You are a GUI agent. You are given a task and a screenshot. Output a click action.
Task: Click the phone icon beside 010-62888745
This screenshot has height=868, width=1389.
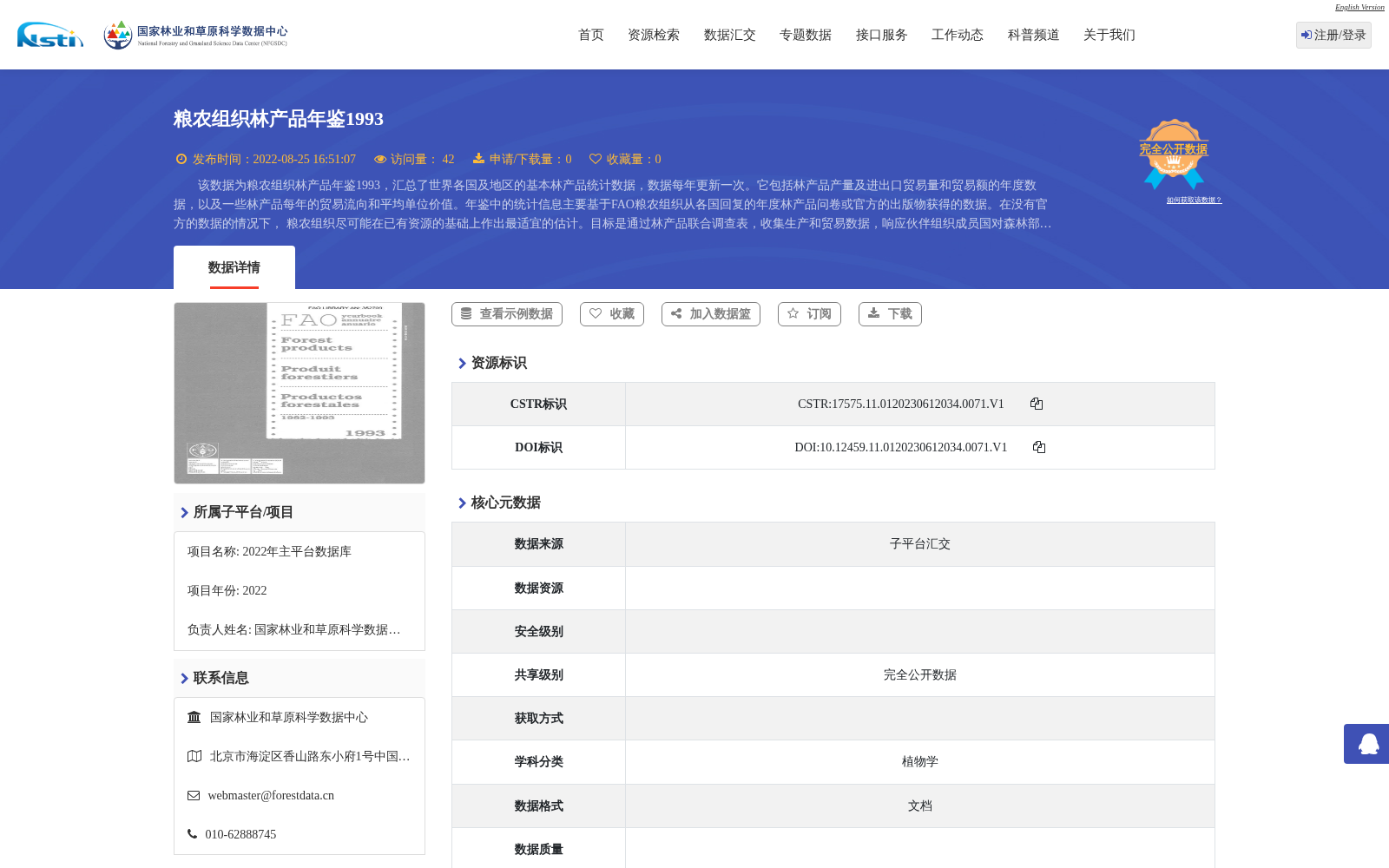(x=192, y=834)
